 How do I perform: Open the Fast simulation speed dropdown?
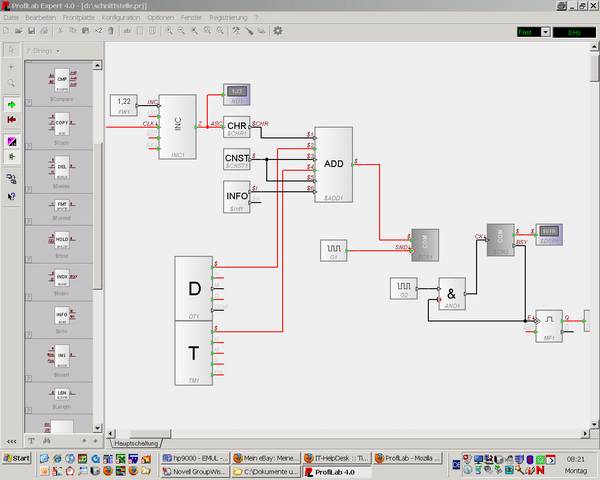point(546,32)
